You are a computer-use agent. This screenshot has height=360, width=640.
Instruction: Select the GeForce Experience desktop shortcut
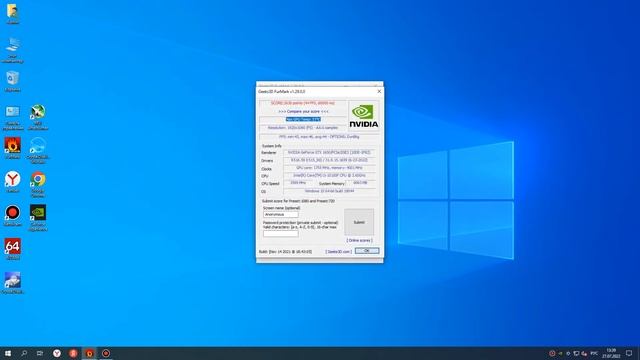(x=38, y=218)
